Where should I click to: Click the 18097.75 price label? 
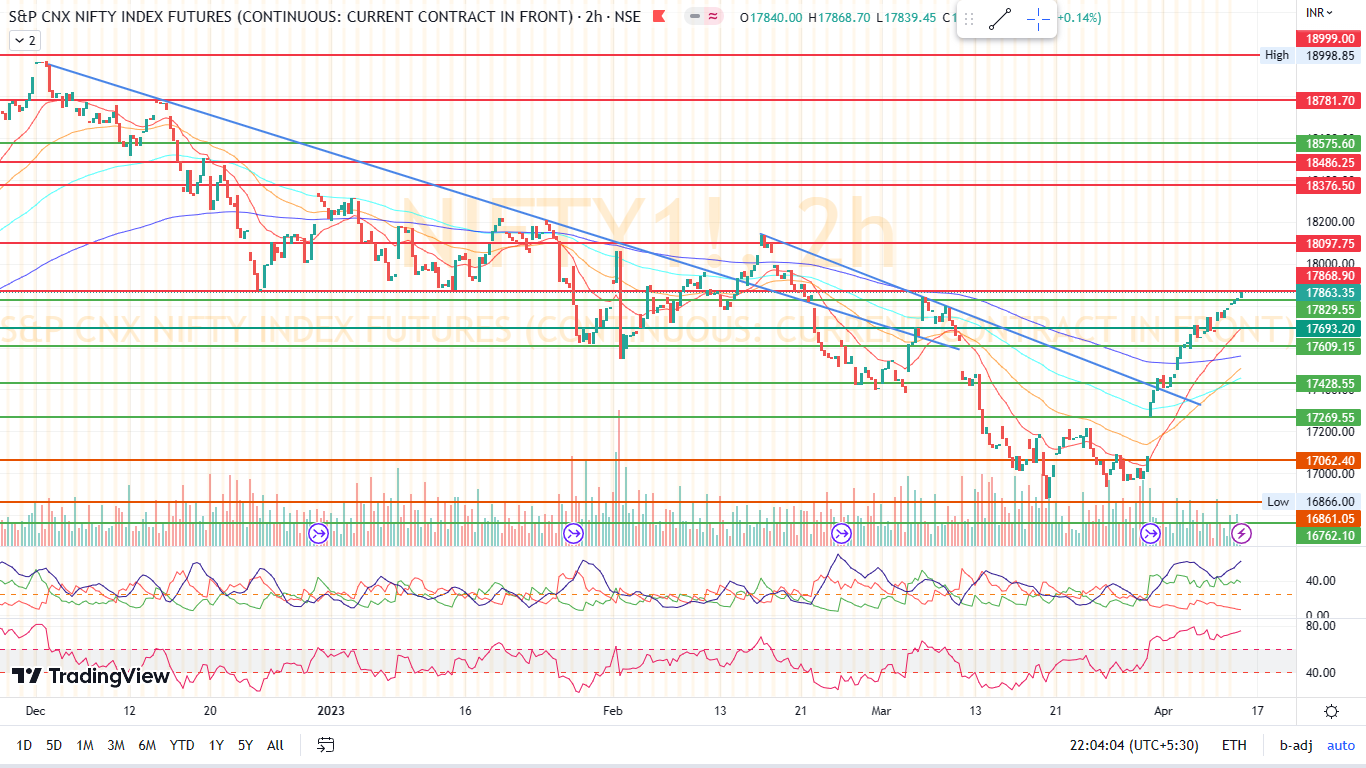click(x=1330, y=243)
